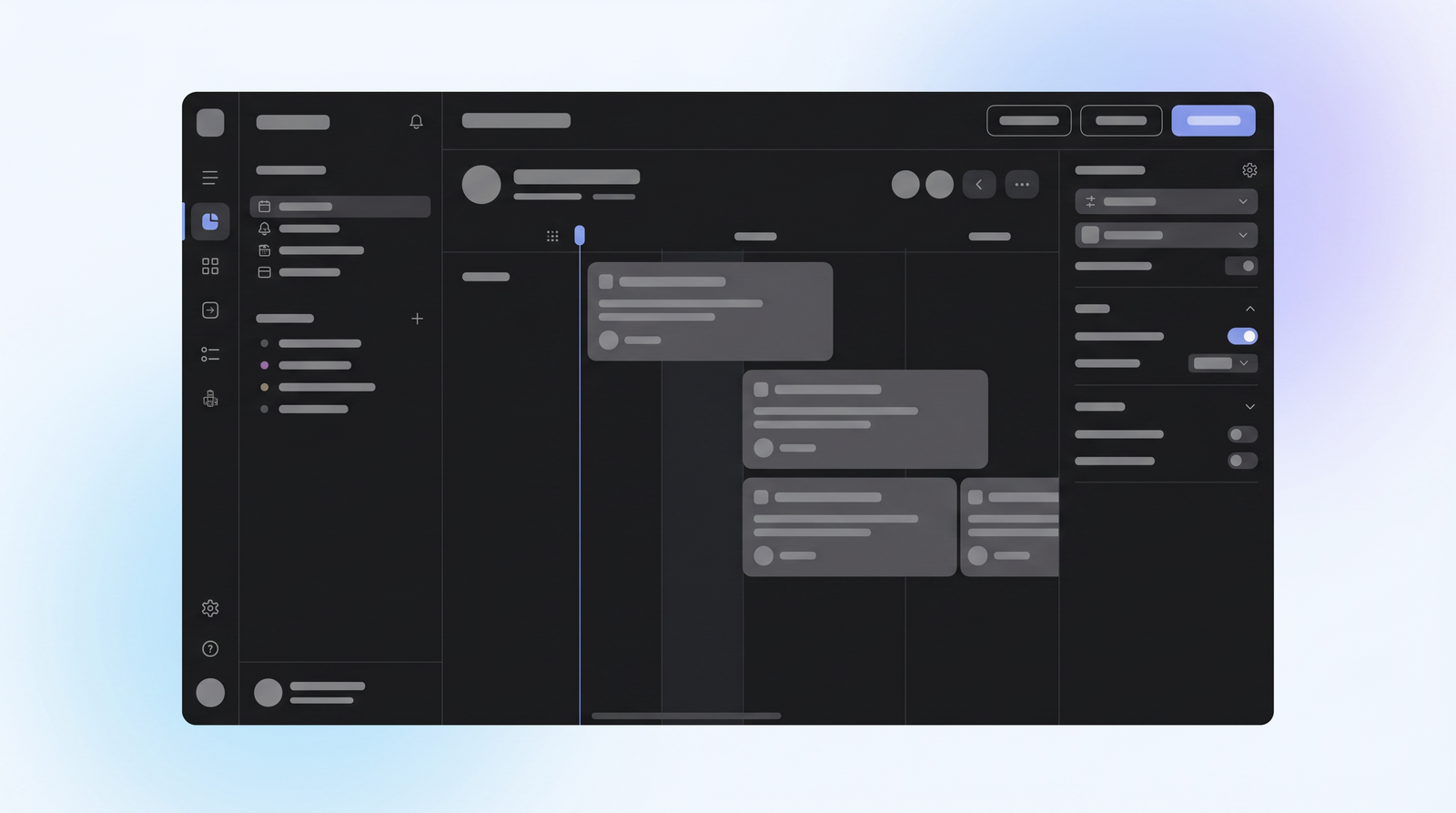This screenshot has width=1456, height=813.
Task: Open the small dropdown under the blue toggle
Action: click(1223, 363)
